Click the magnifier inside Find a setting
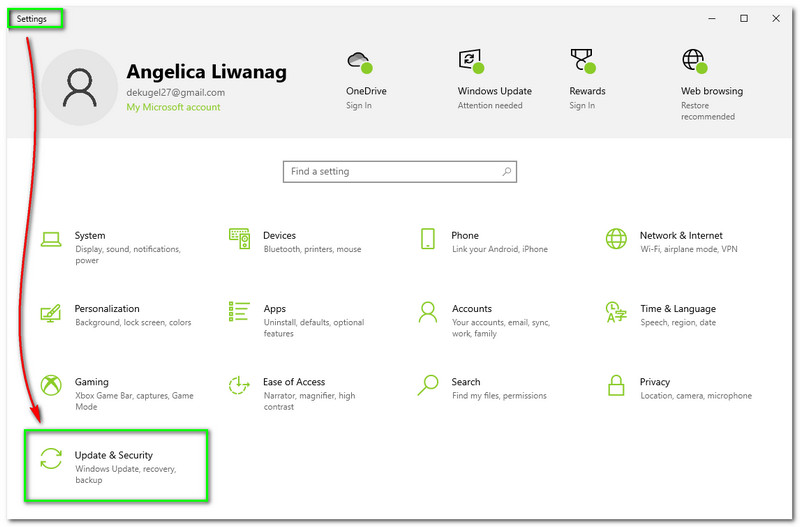This screenshot has width=800, height=527. (x=506, y=171)
